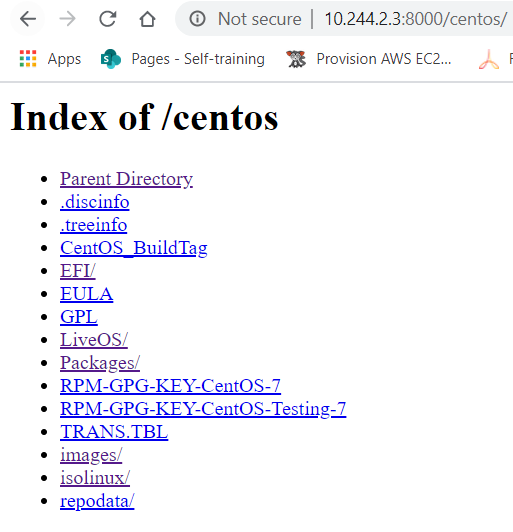
Task: Open the RPM-GPG-KEY-CentOS-Testing-7 file
Action: pos(203,409)
